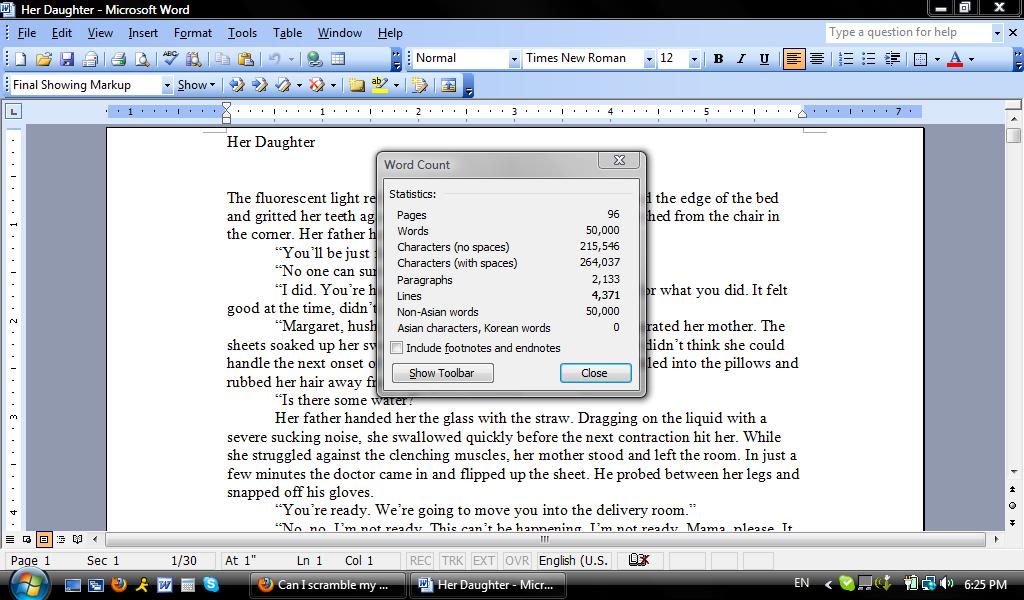Open the Show markup dropdown
The width and height of the screenshot is (1024, 600).
coord(196,85)
